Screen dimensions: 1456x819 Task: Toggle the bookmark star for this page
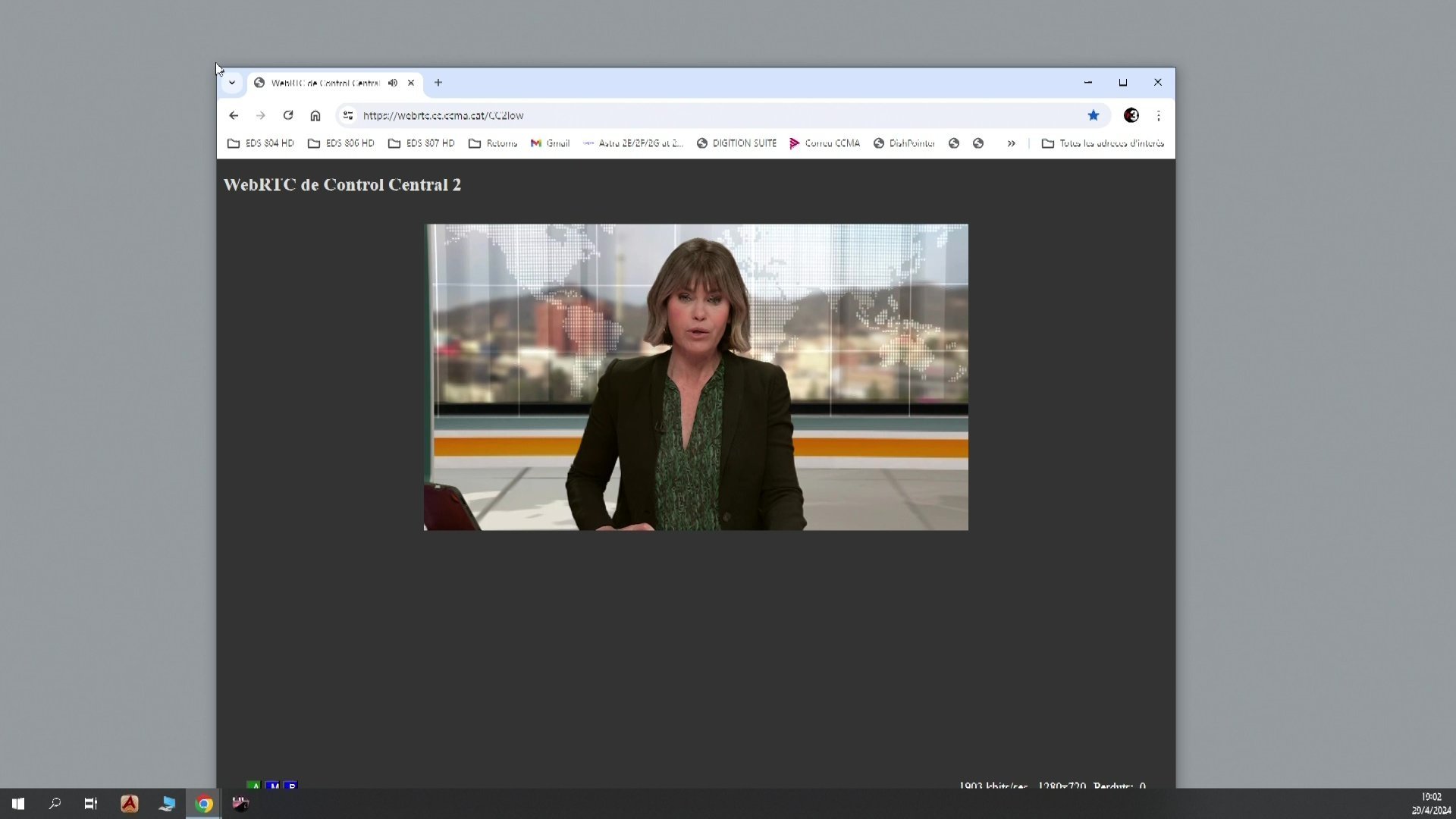[x=1093, y=115]
